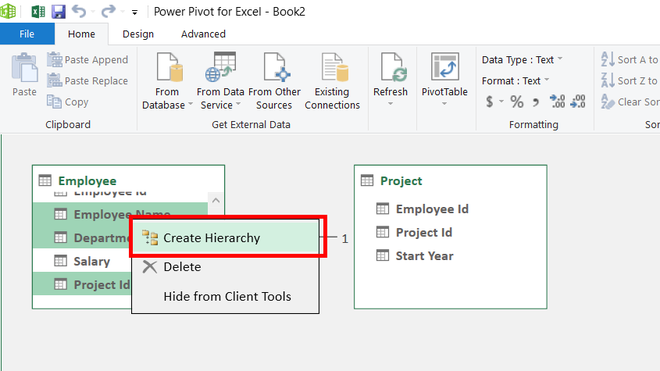The width and height of the screenshot is (660, 371).
Task: Switch to the Design tab
Action: point(138,34)
